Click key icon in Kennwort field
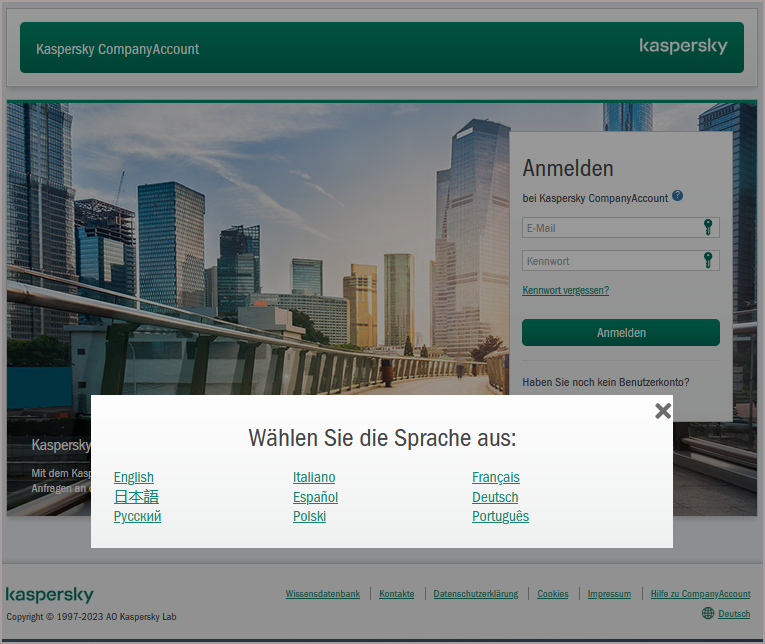 pyautogui.click(x=708, y=260)
